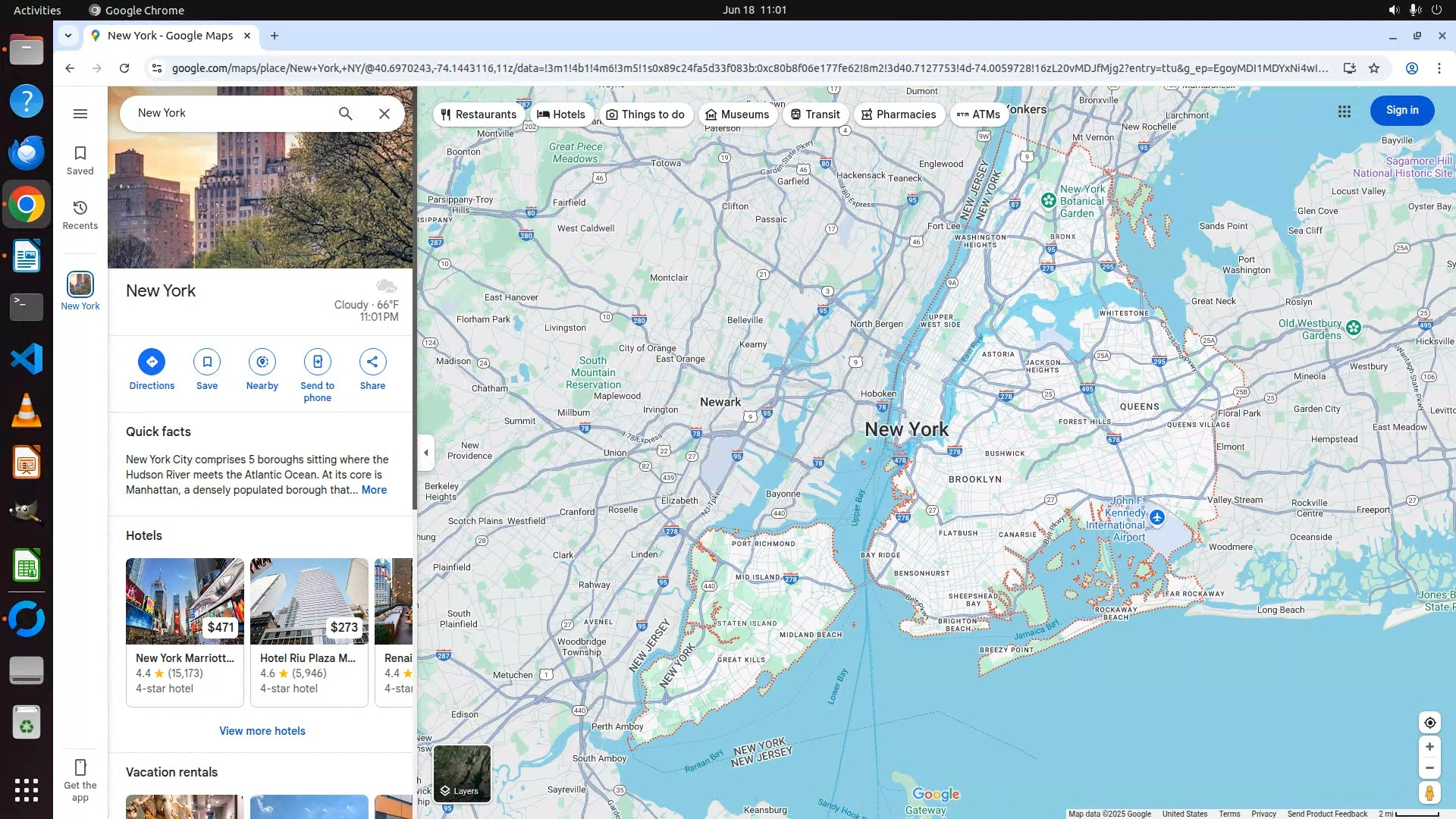The height and width of the screenshot is (819, 1456).
Task: Click the Nearby search icon
Action: click(x=262, y=362)
